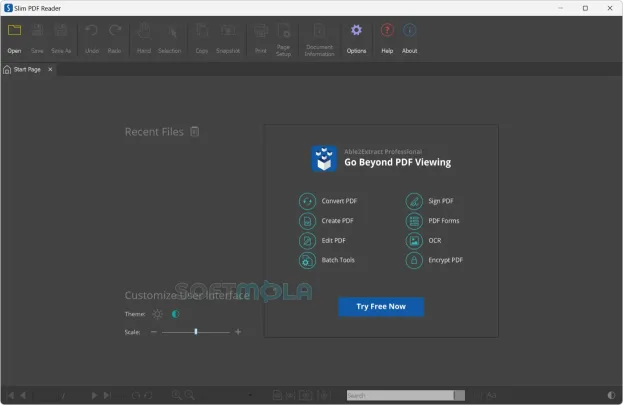Click the Sign PDF feature icon
Image resolution: width=623 pixels, height=405 pixels.
click(x=414, y=202)
